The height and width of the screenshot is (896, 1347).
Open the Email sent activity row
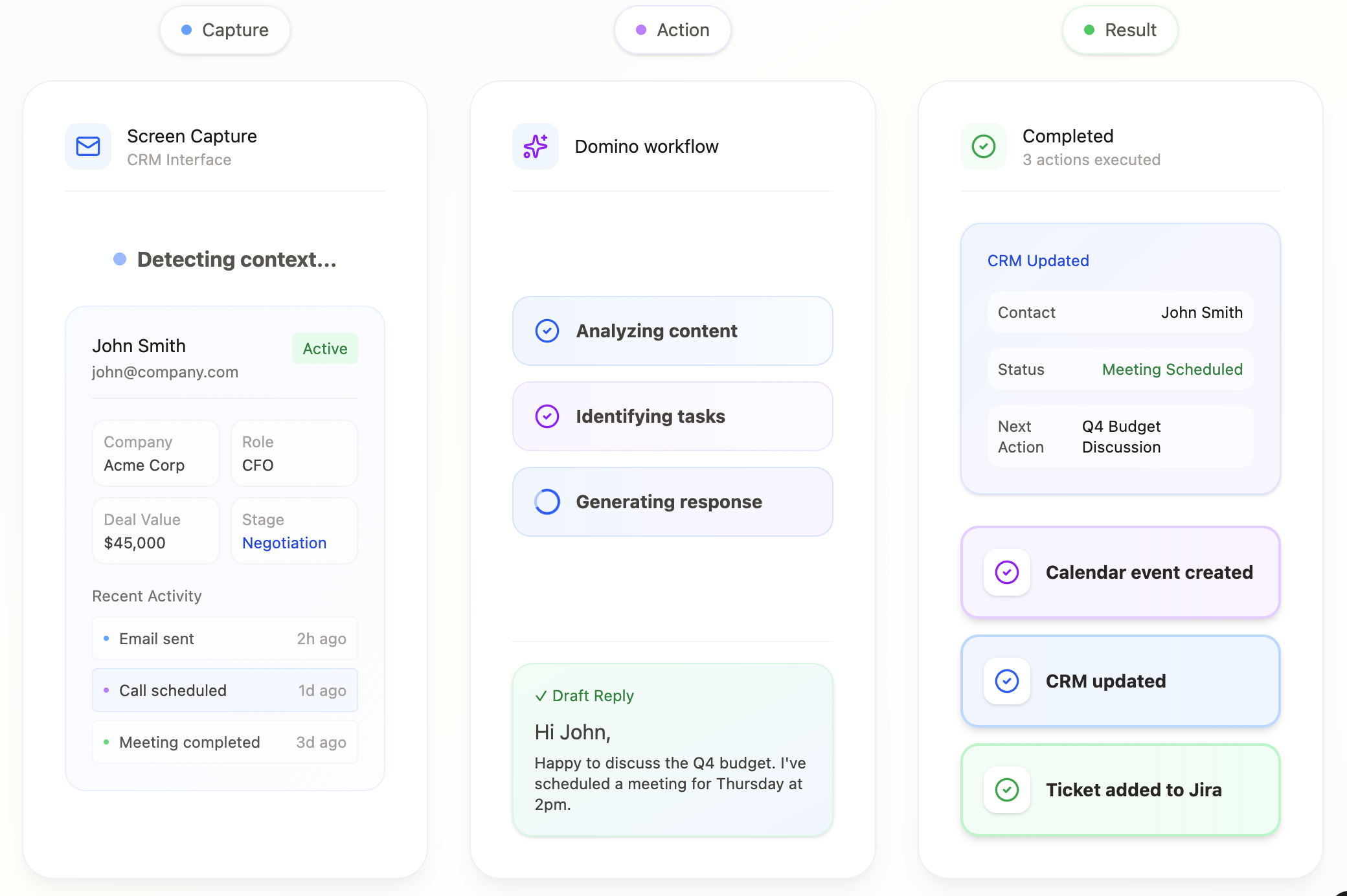(225, 638)
